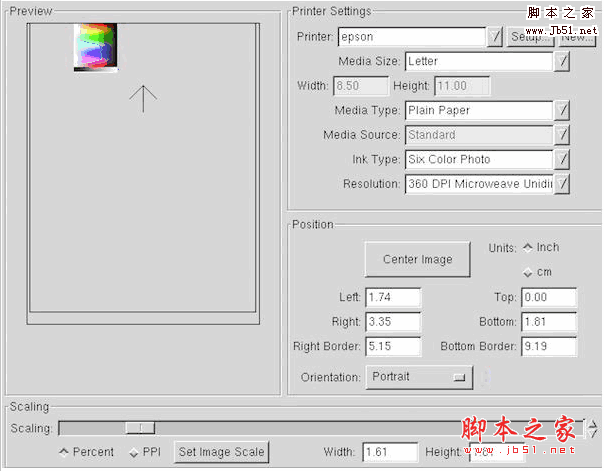Click the Top position field 0.00
The width and height of the screenshot is (604, 471).
click(549, 297)
